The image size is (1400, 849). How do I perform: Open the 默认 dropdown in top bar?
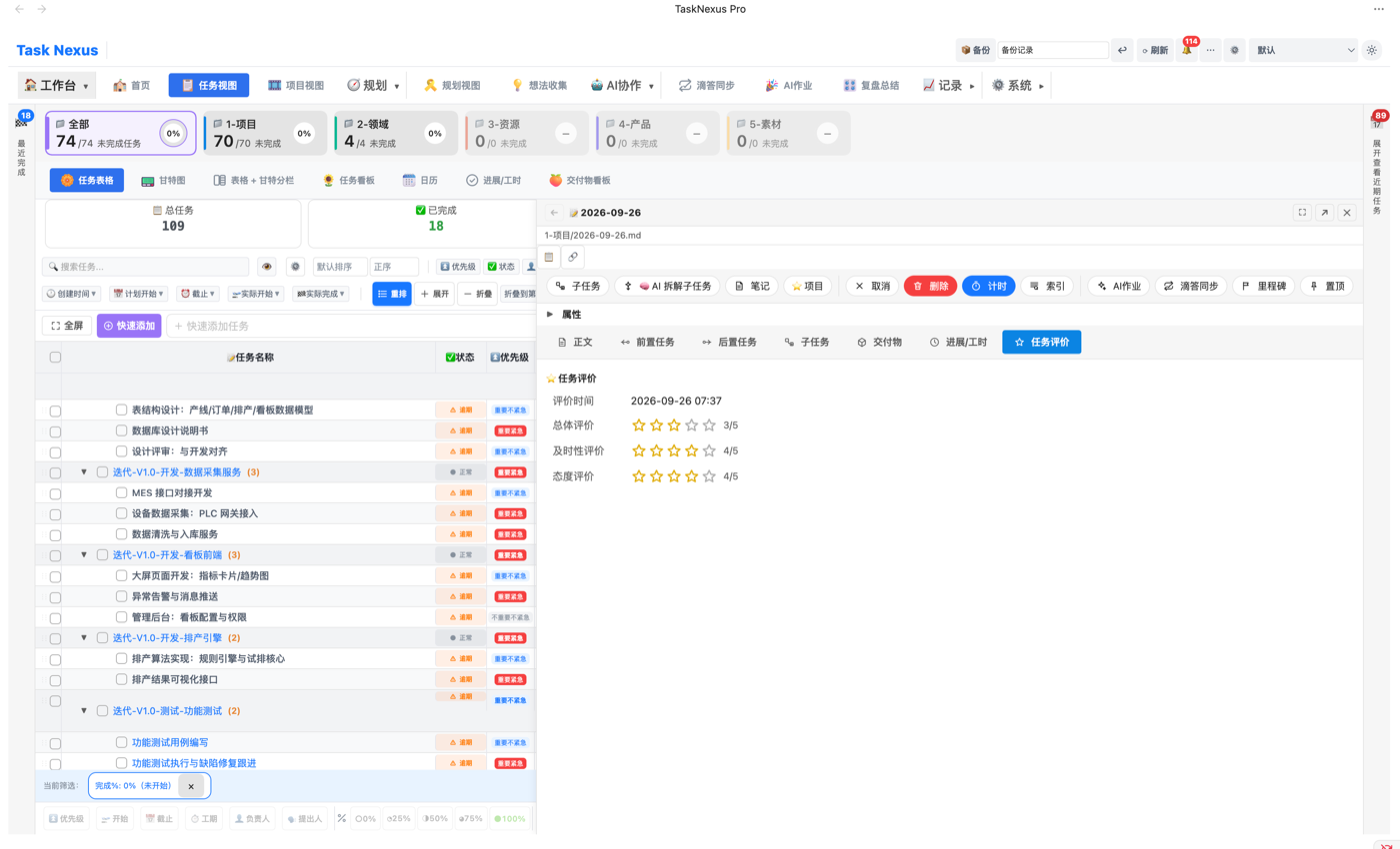coord(1303,50)
